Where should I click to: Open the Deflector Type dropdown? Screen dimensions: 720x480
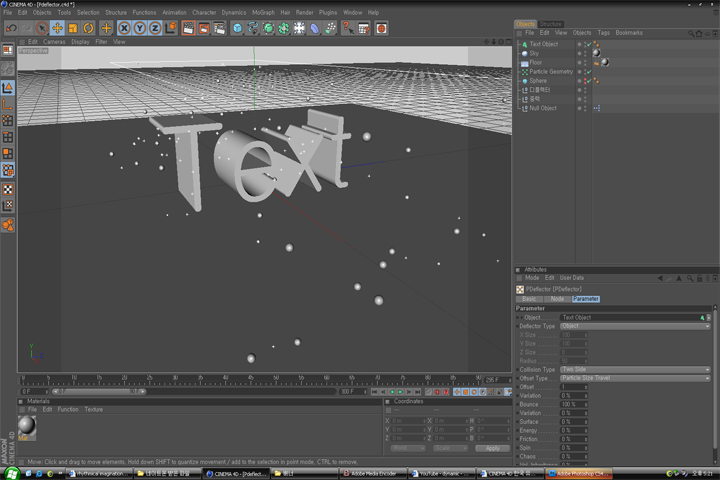coord(635,326)
